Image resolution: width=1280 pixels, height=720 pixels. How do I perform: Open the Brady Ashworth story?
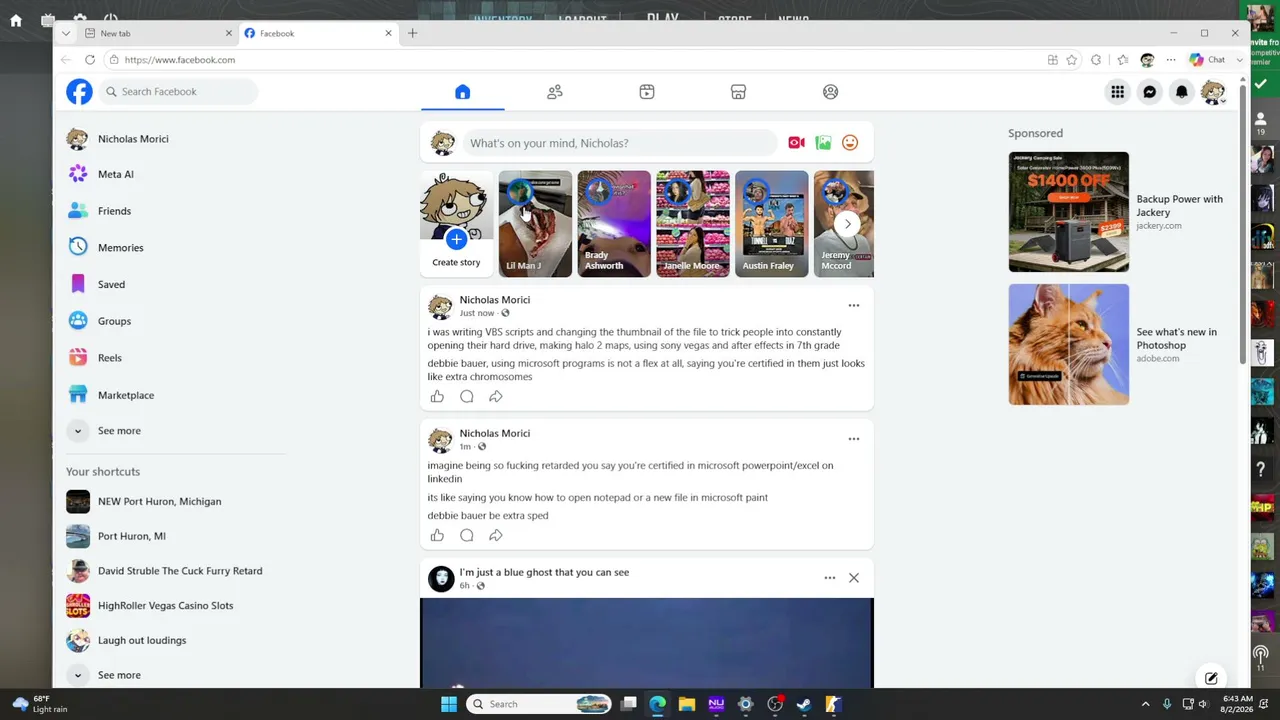[x=614, y=224]
